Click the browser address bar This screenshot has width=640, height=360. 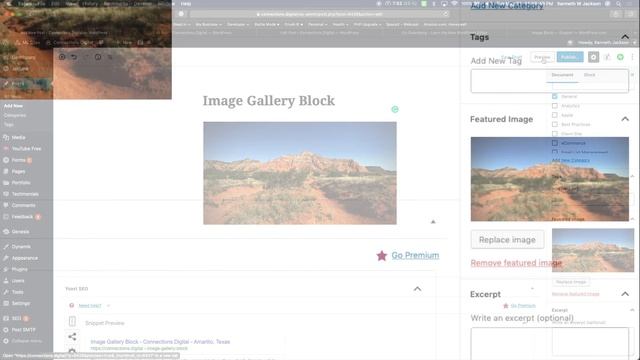click(320, 14)
